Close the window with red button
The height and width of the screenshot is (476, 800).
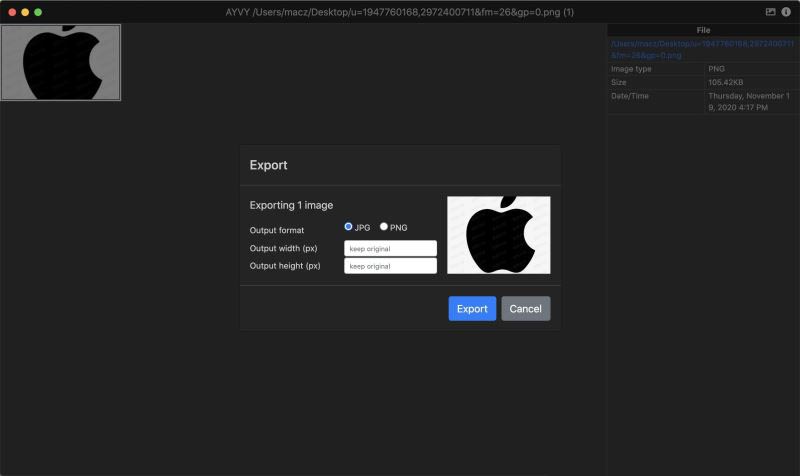point(12,12)
